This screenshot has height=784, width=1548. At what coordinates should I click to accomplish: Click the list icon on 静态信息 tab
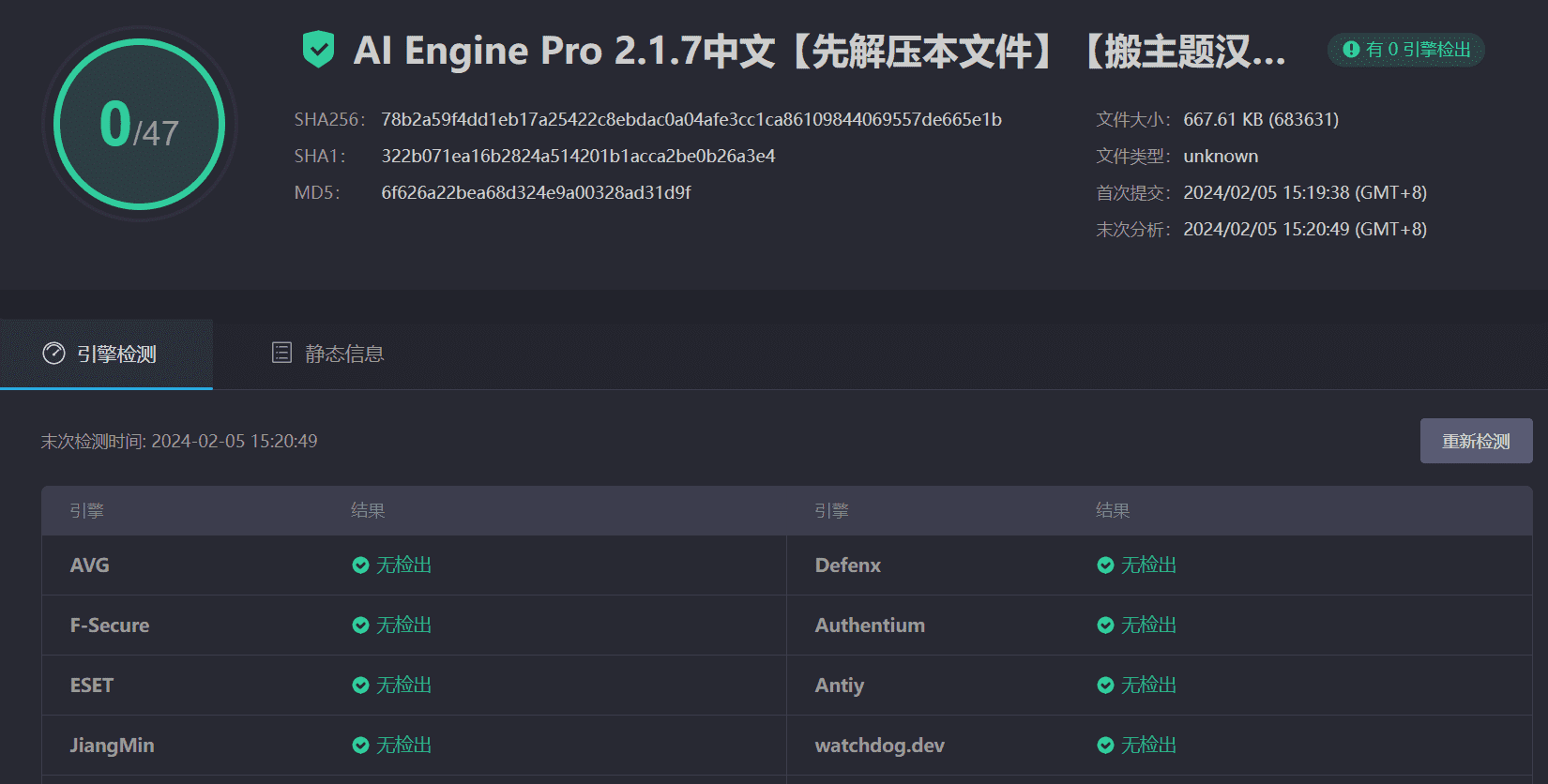pyautogui.click(x=281, y=353)
